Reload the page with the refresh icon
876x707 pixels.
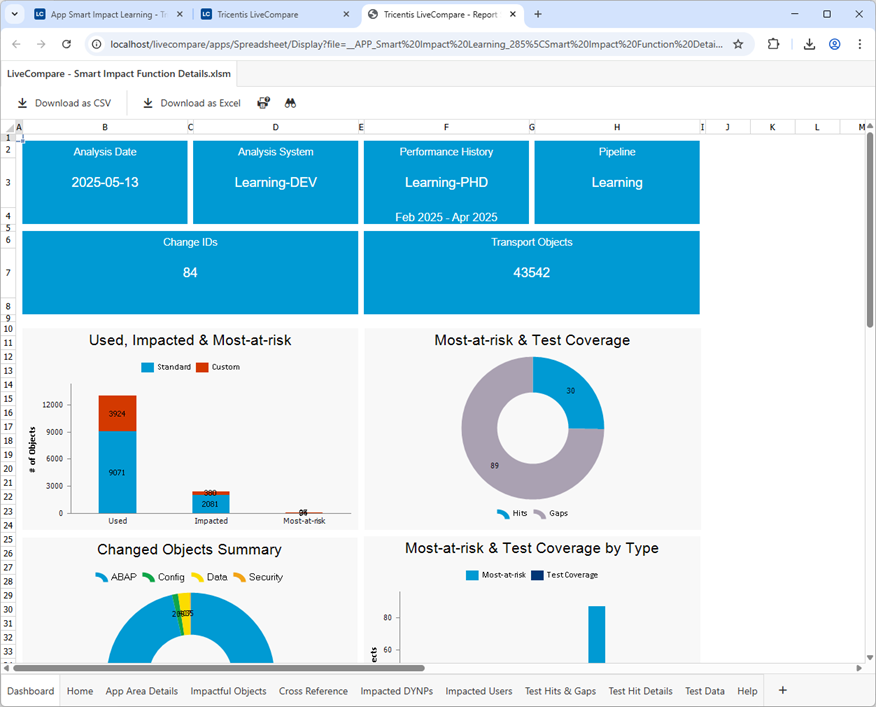point(66,44)
